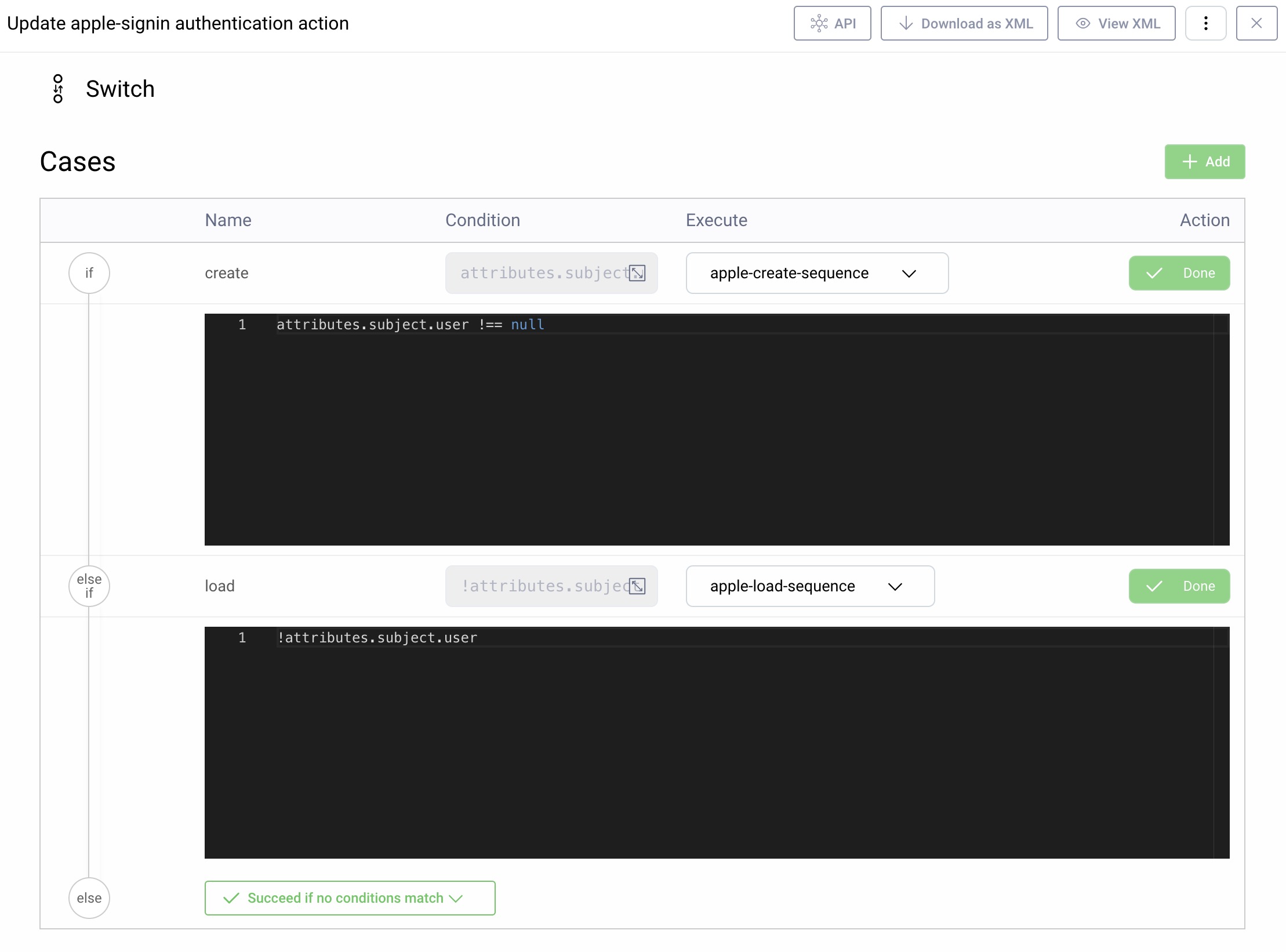
Task: Open the three-dot more options menu
Action: 1205,24
